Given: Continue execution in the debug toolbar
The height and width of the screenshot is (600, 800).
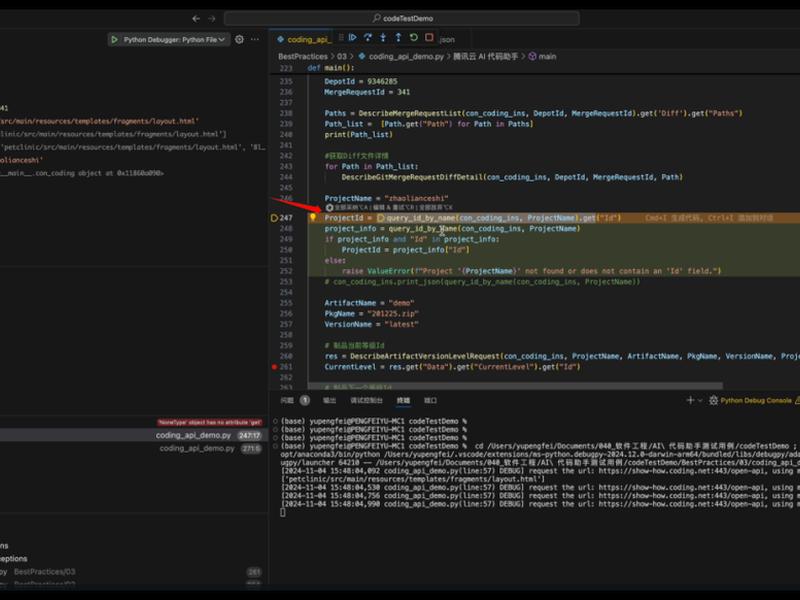Looking at the screenshot, I should (353, 38).
